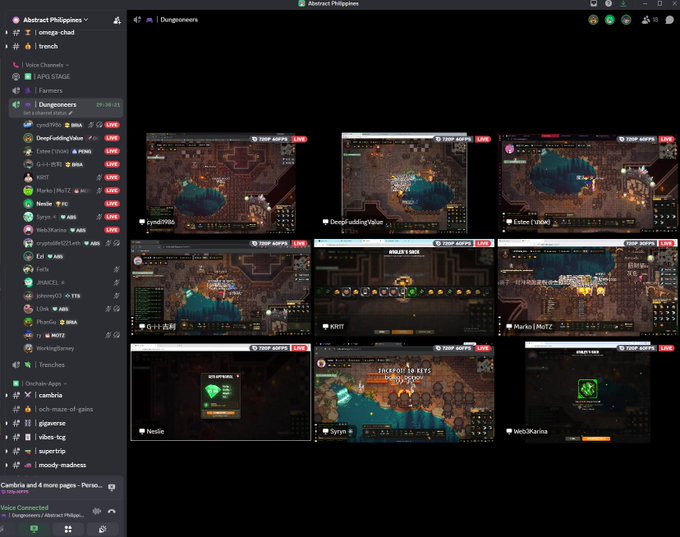Click the stream quality label under Cambria title
The height and width of the screenshot is (537, 680).
tap(15, 492)
